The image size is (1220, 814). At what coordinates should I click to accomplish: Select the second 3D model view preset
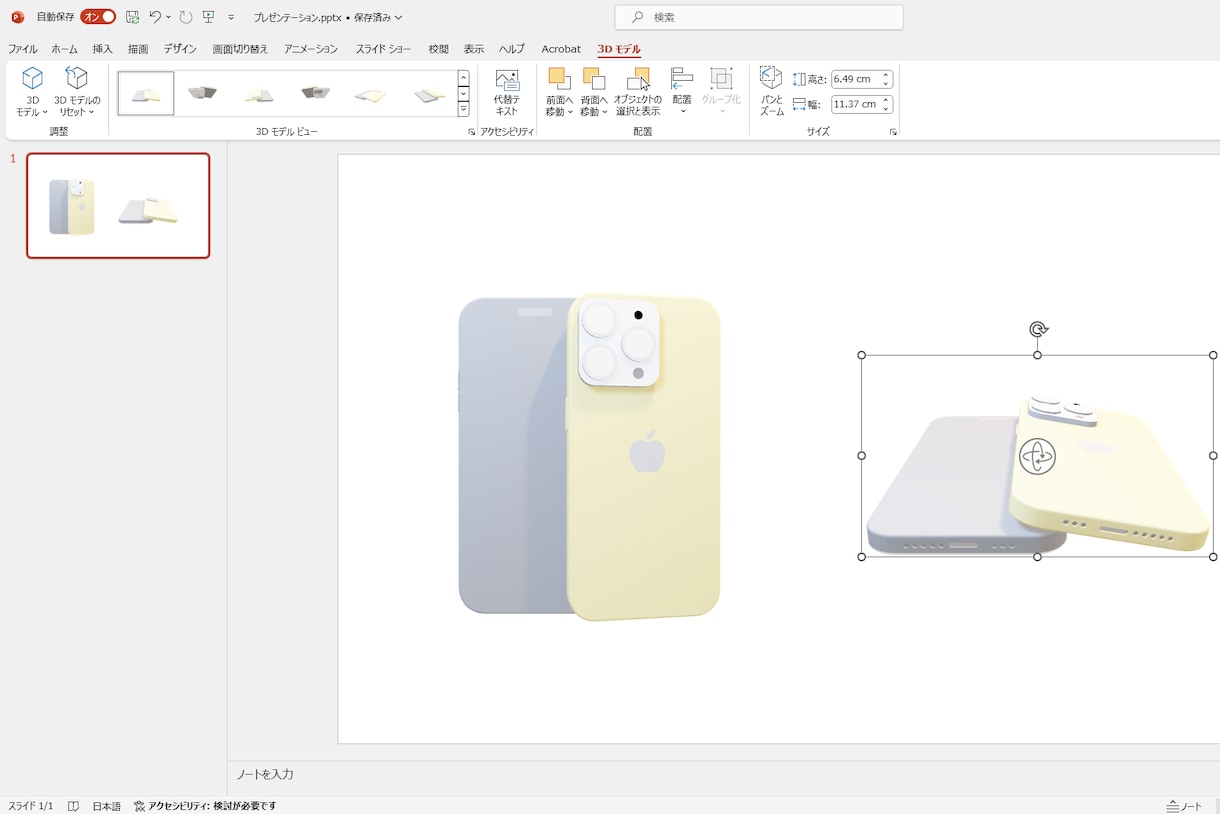coord(202,93)
